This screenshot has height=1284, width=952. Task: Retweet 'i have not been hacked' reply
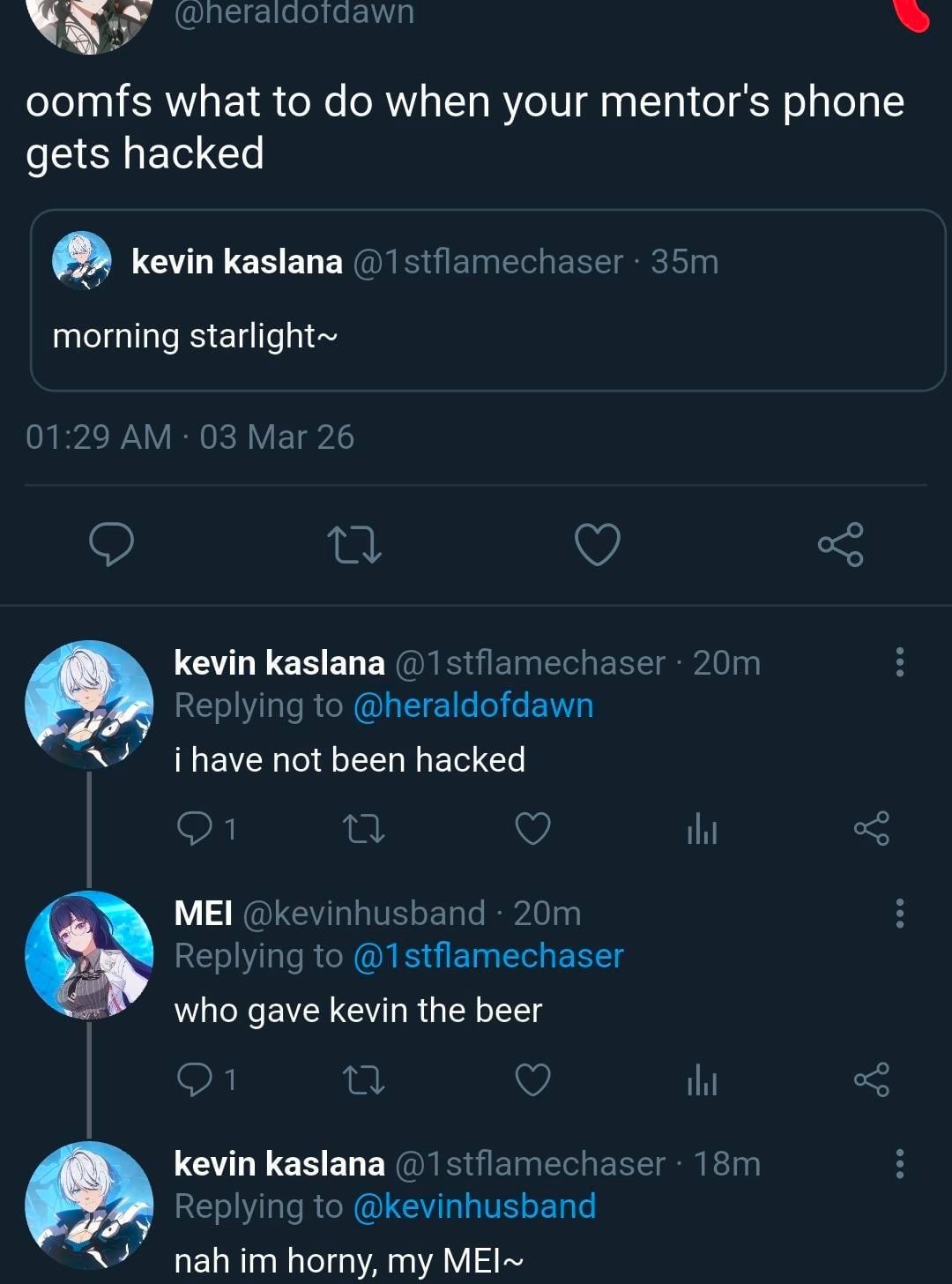(x=363, y=829)
